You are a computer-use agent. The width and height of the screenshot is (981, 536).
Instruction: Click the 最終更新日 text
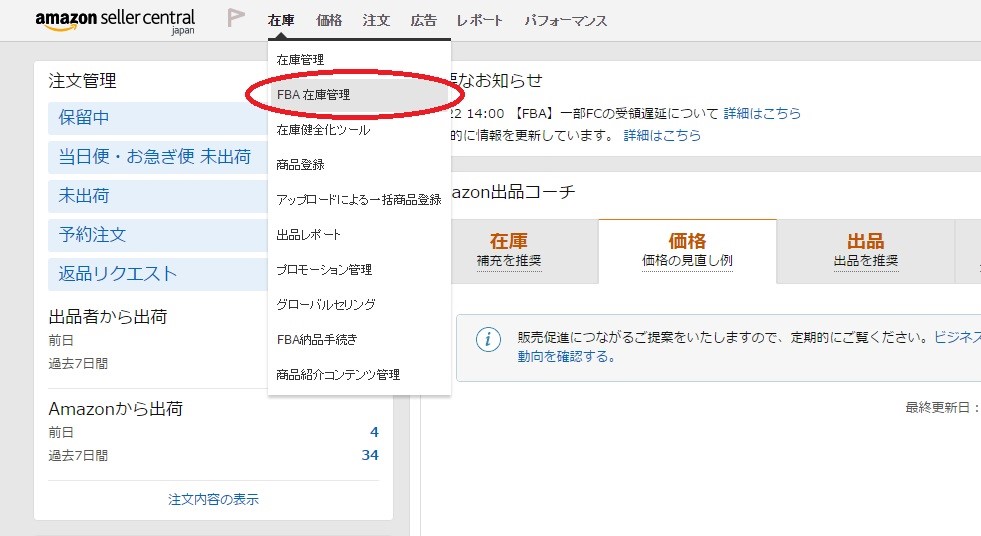(942, 408)
